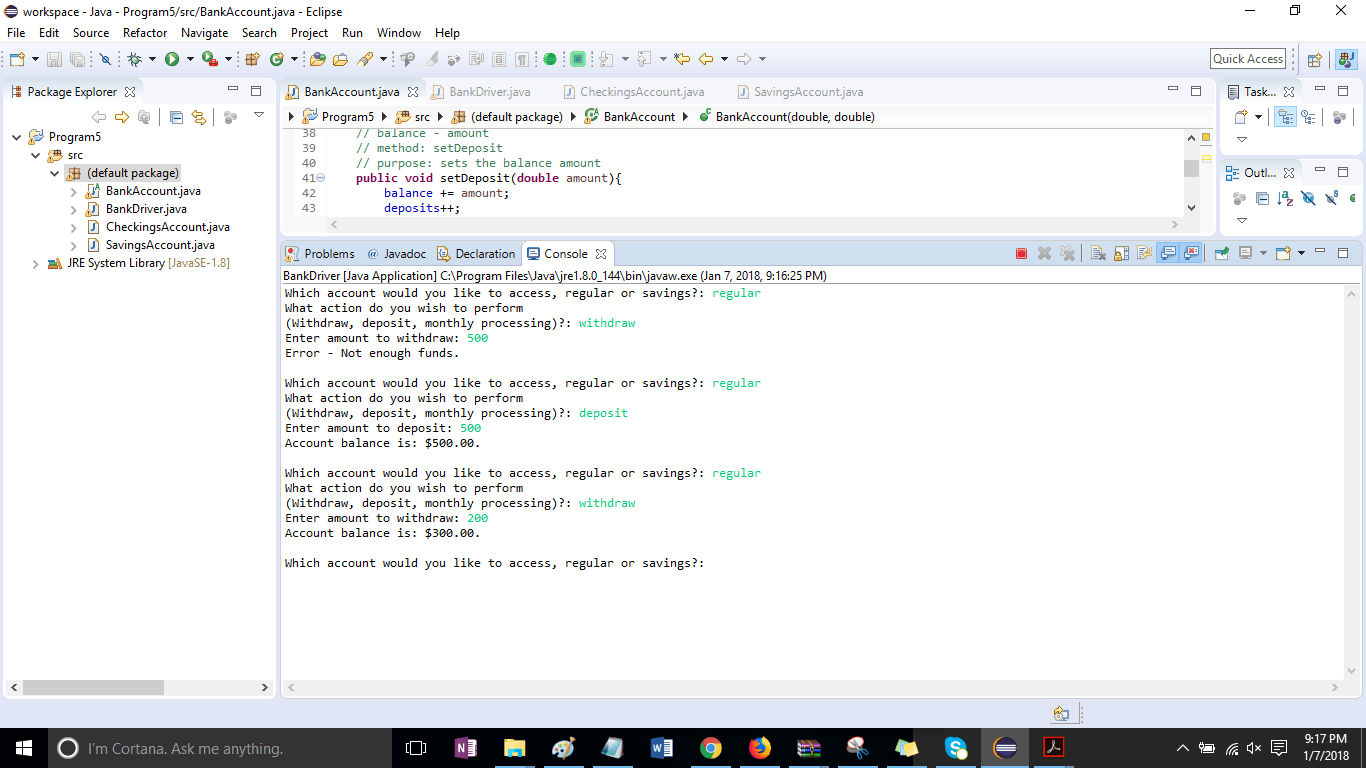This screenshot has height=768, width=1366.
Task: Click the Open Console icon
Action: (1284, 254)
